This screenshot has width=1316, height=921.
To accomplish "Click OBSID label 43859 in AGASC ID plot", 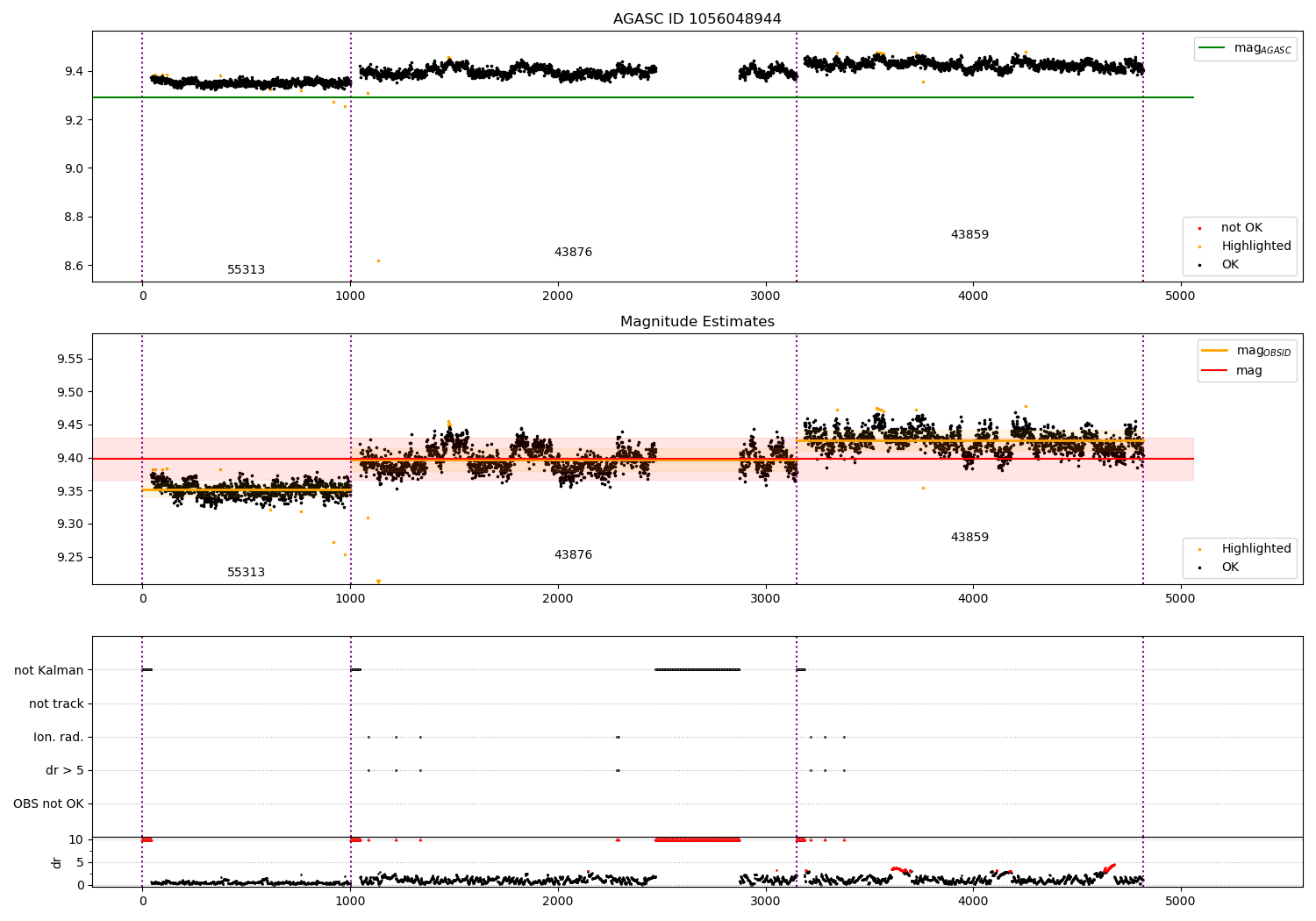I will (x=969, y=234).
